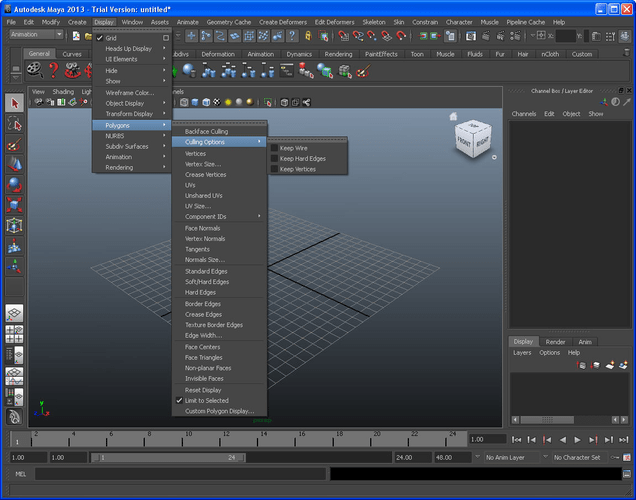This screenshot has width=636, height=500.
Task: Click the home icon in viewport
Action: [x=453, y=117]
